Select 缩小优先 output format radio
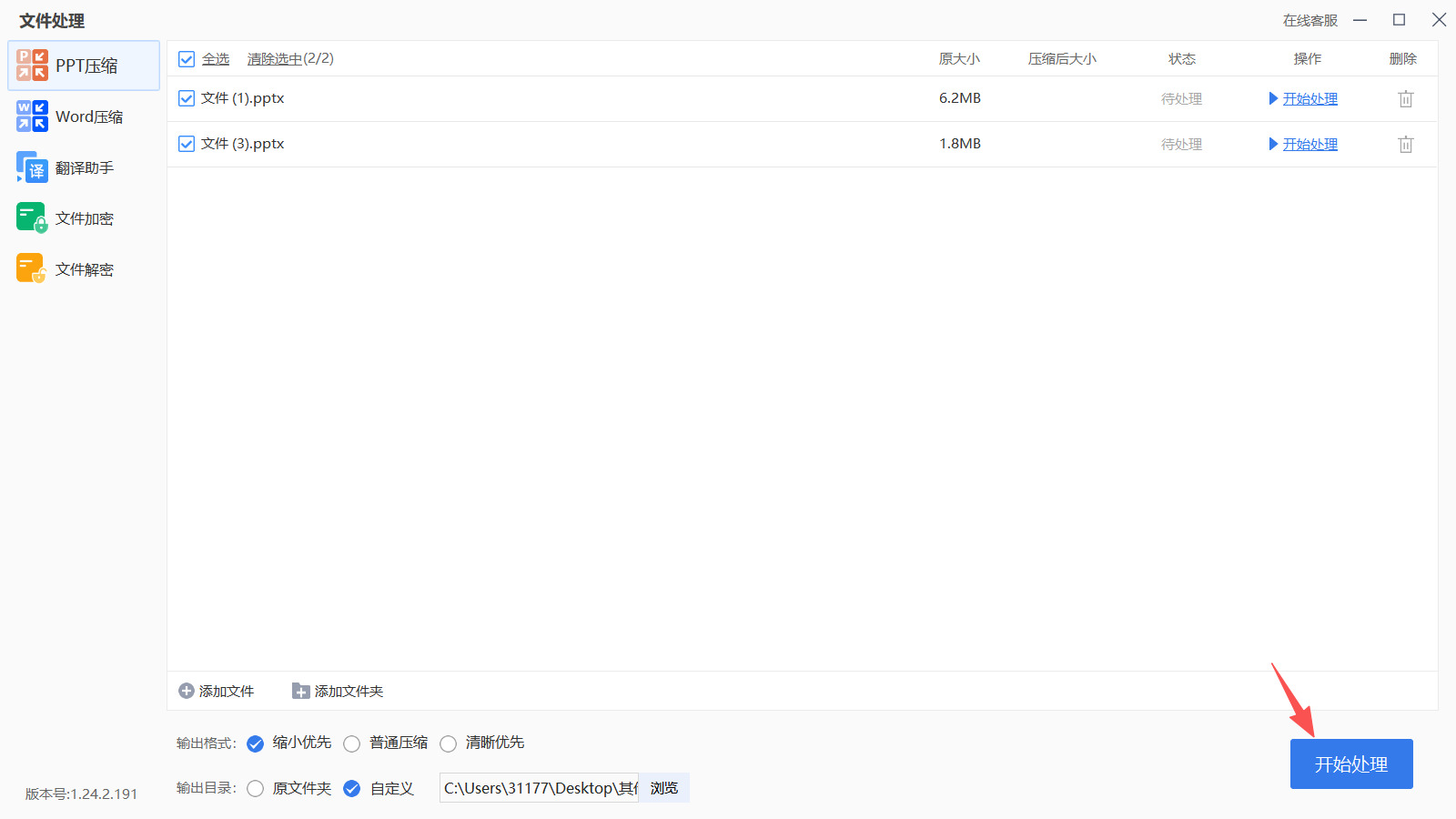This screenshot has width=1456, height=819. (256, 743)
